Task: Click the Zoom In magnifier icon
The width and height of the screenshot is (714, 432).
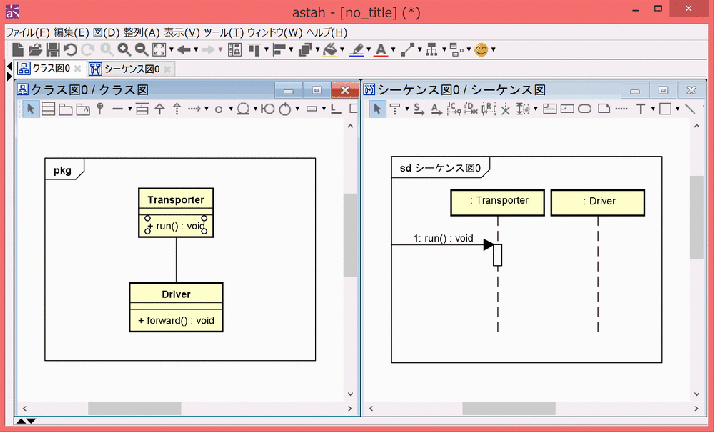Action: pos(124,49)
